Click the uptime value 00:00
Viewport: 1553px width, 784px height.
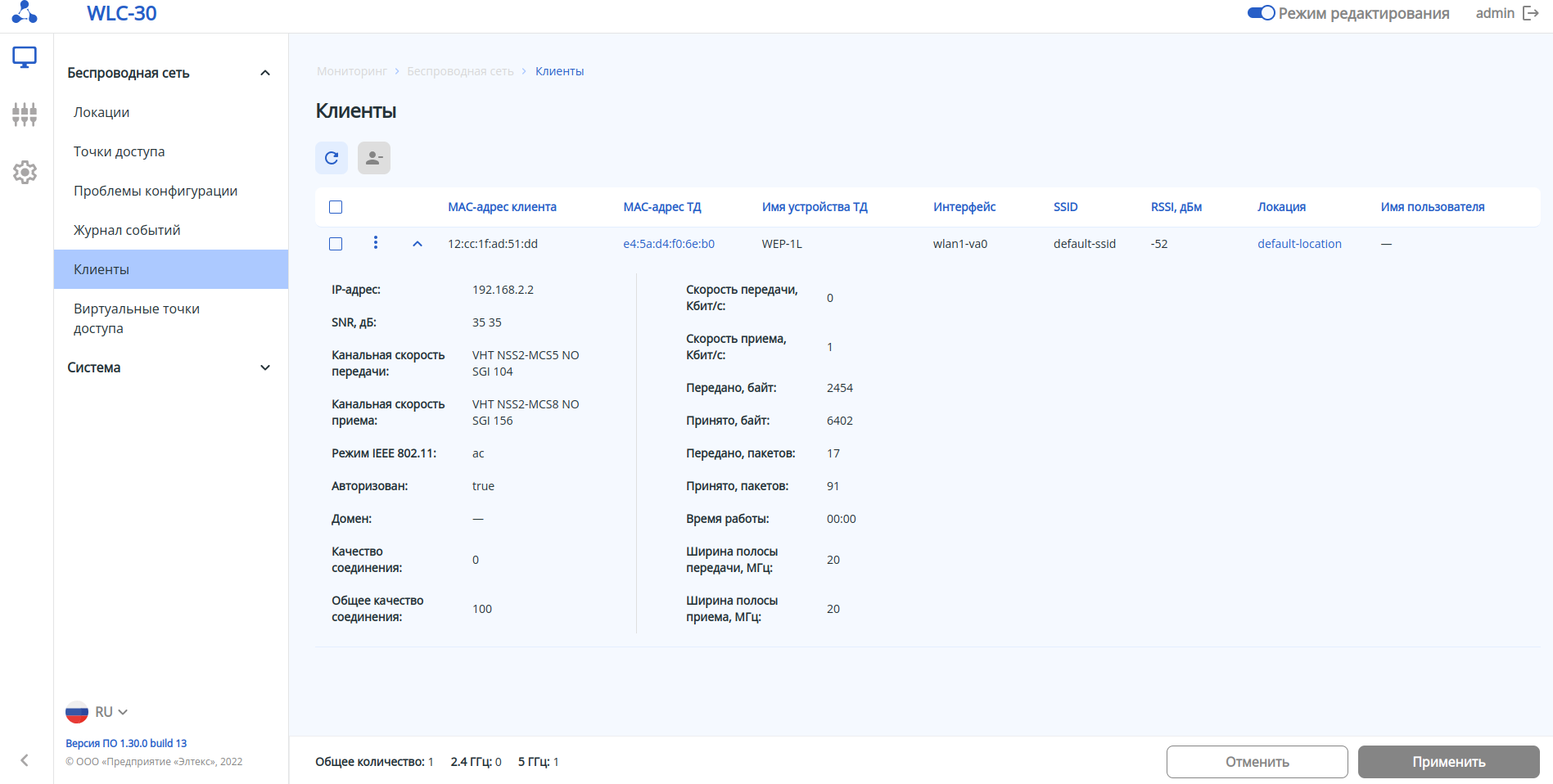point(842,519)
